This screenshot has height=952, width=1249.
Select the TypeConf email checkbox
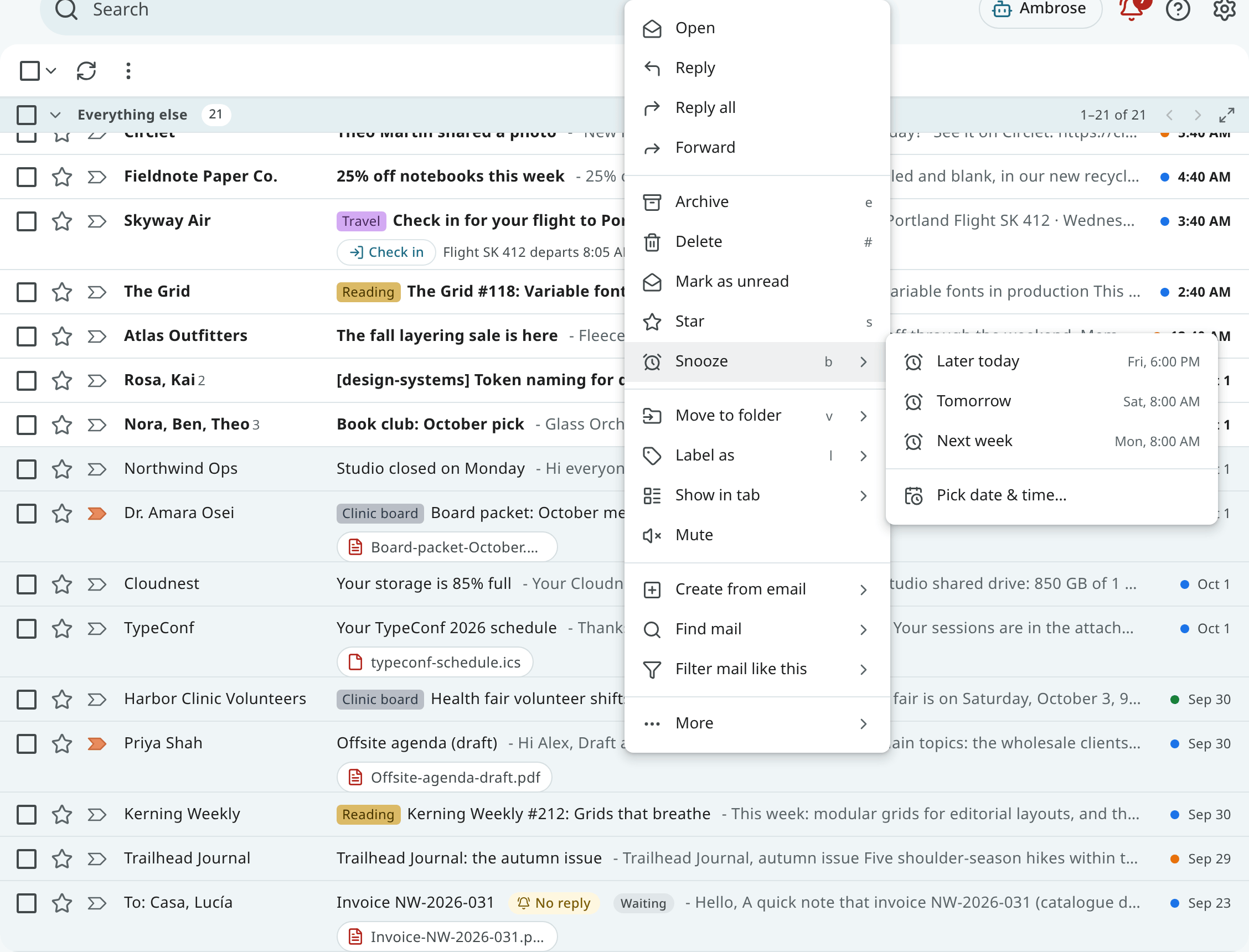coord(27,628)
